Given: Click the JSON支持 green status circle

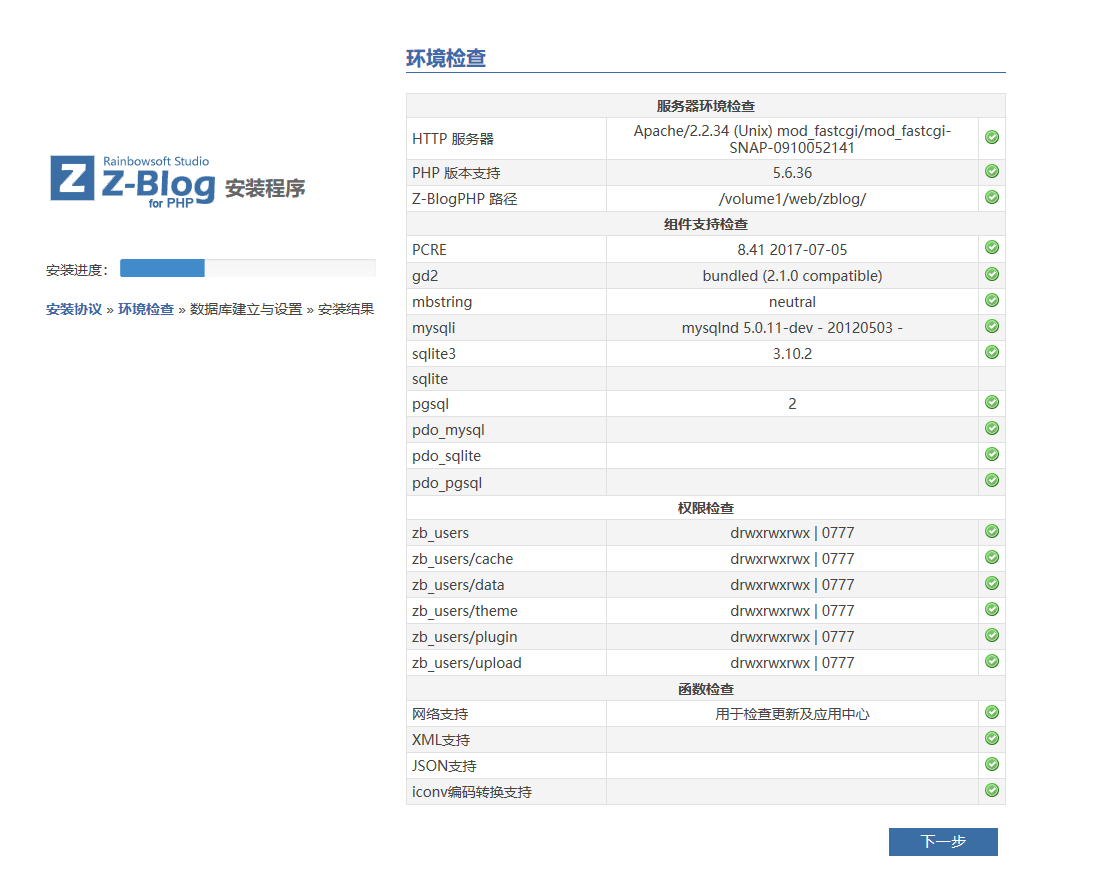Looking at the screenshot, I should tap(991, 764).
